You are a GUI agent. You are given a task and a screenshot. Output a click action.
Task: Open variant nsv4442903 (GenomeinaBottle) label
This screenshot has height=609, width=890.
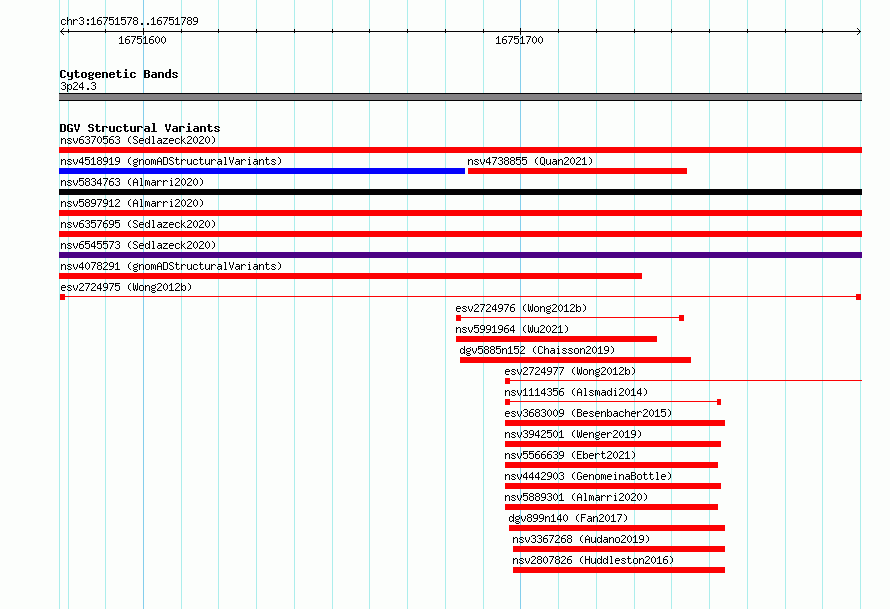(588, 476)
